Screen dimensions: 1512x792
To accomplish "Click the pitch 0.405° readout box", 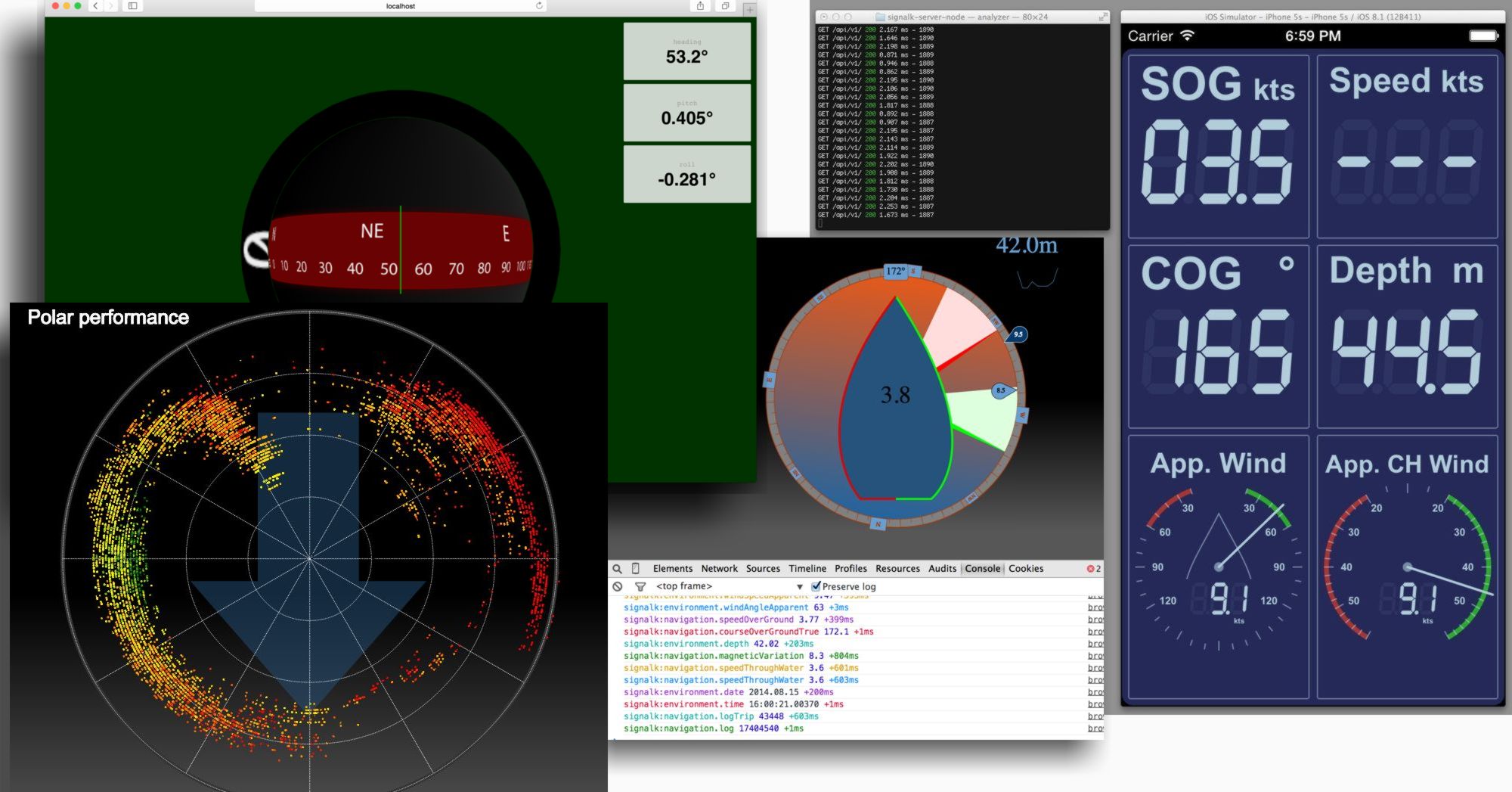I will [x=687, y=113].
